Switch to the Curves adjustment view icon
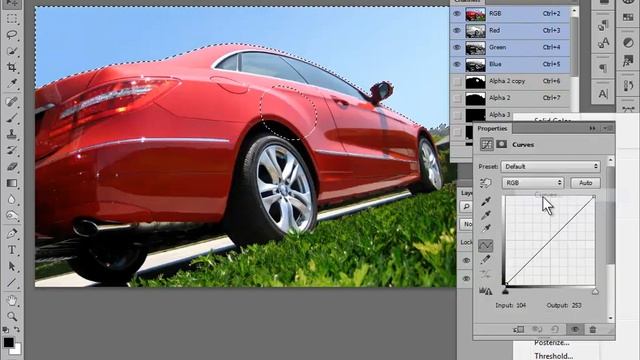 coord(486,144)
